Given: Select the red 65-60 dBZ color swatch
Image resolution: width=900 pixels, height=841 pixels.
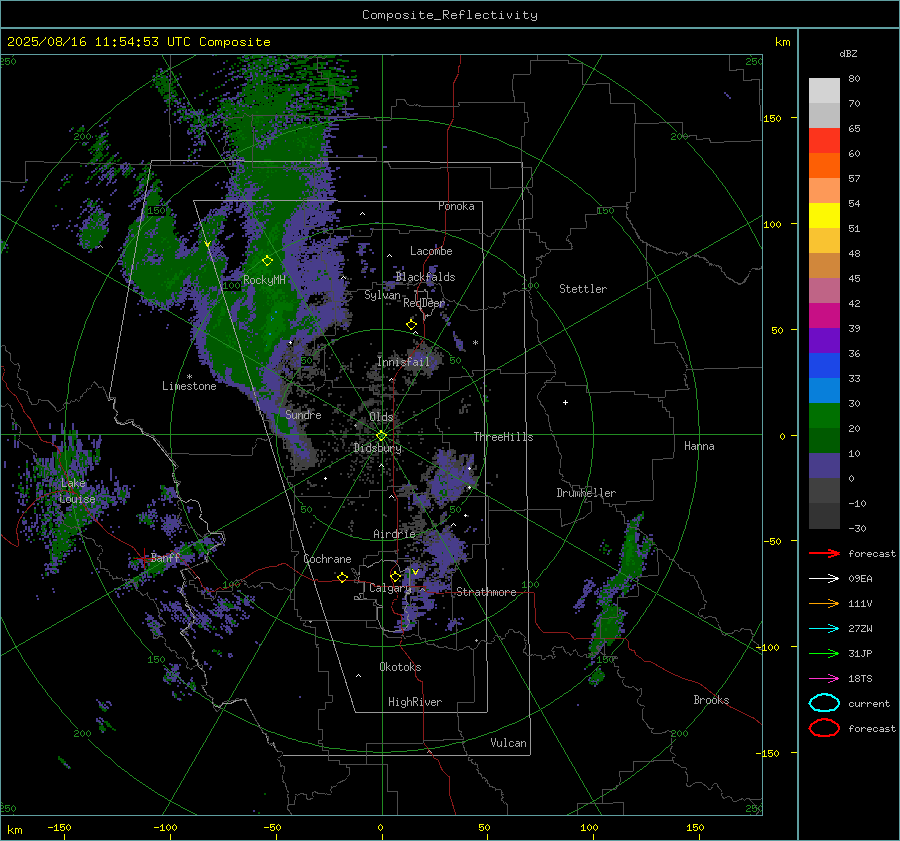Looking at the screenshot, I should tap(824, 141).
